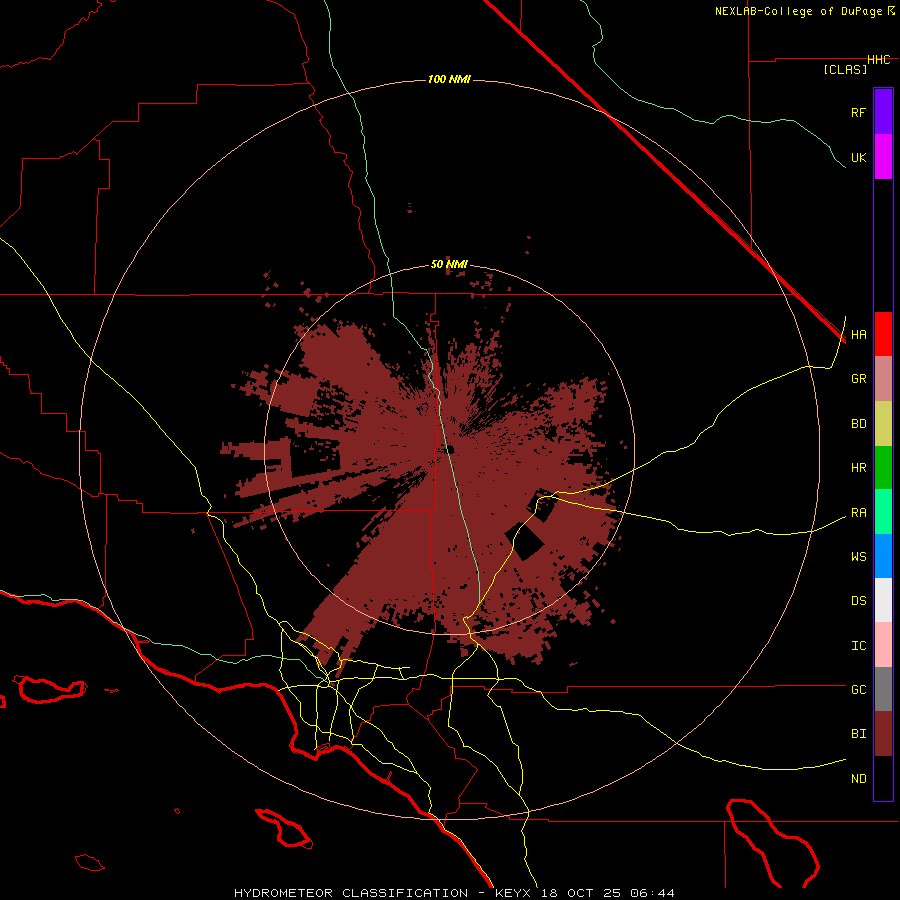The height and width of the screenshot is (900, 900).
Task: Click the GR legend label
Action: [858, 379]
